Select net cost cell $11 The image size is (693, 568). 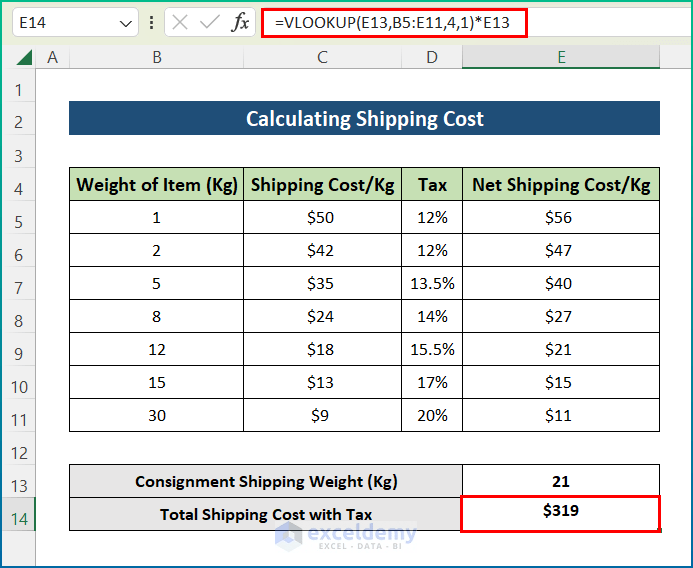point(561,416)
